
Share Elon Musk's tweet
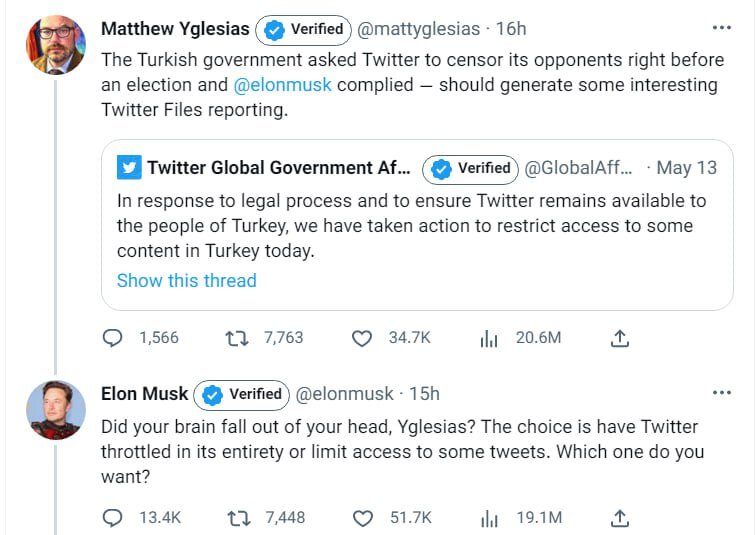[619, 517]
